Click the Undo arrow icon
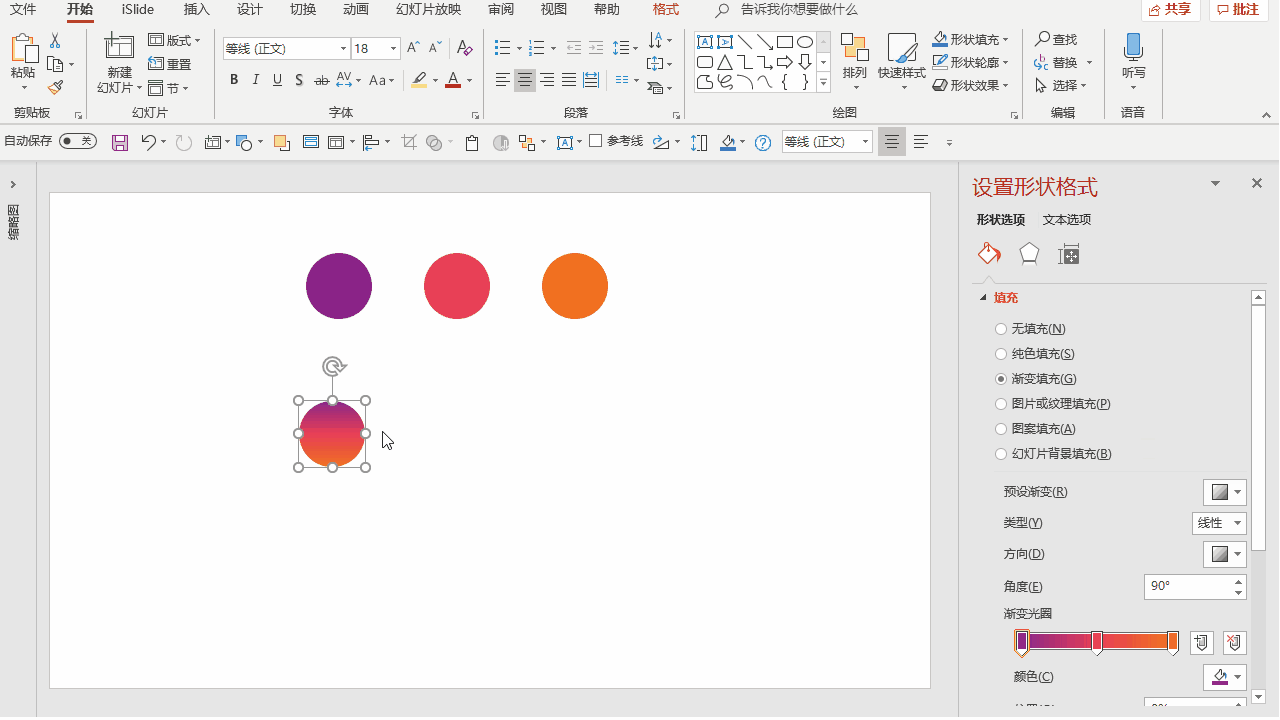Image resolution: width=1280 pixels, height=720 pixels. (148, 143)
